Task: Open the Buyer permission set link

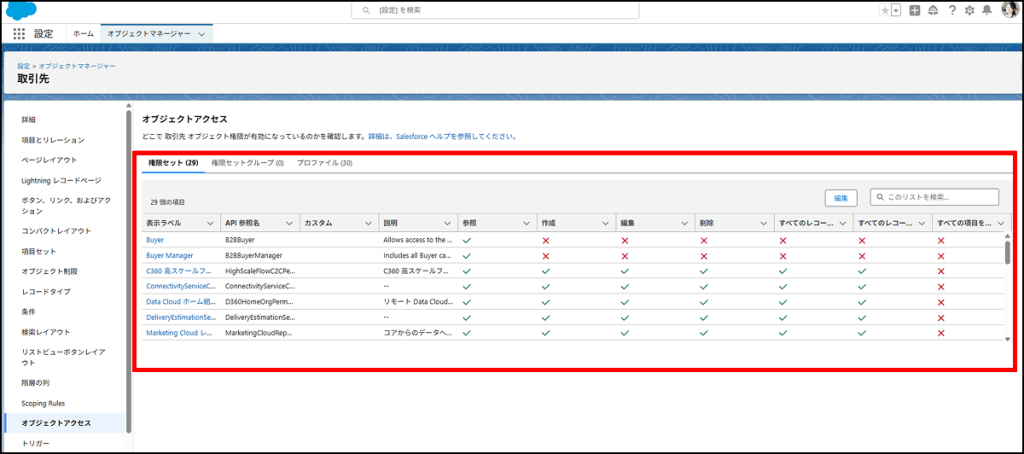Action: click(155, 240)
